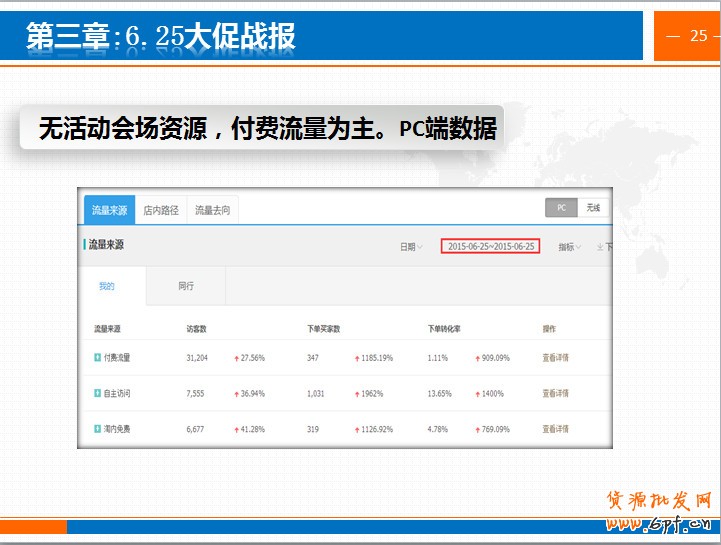This screenshot has height=545, width=721.
Task: Click red up arrow next to 41.28%
Action: tap(236, 429)
